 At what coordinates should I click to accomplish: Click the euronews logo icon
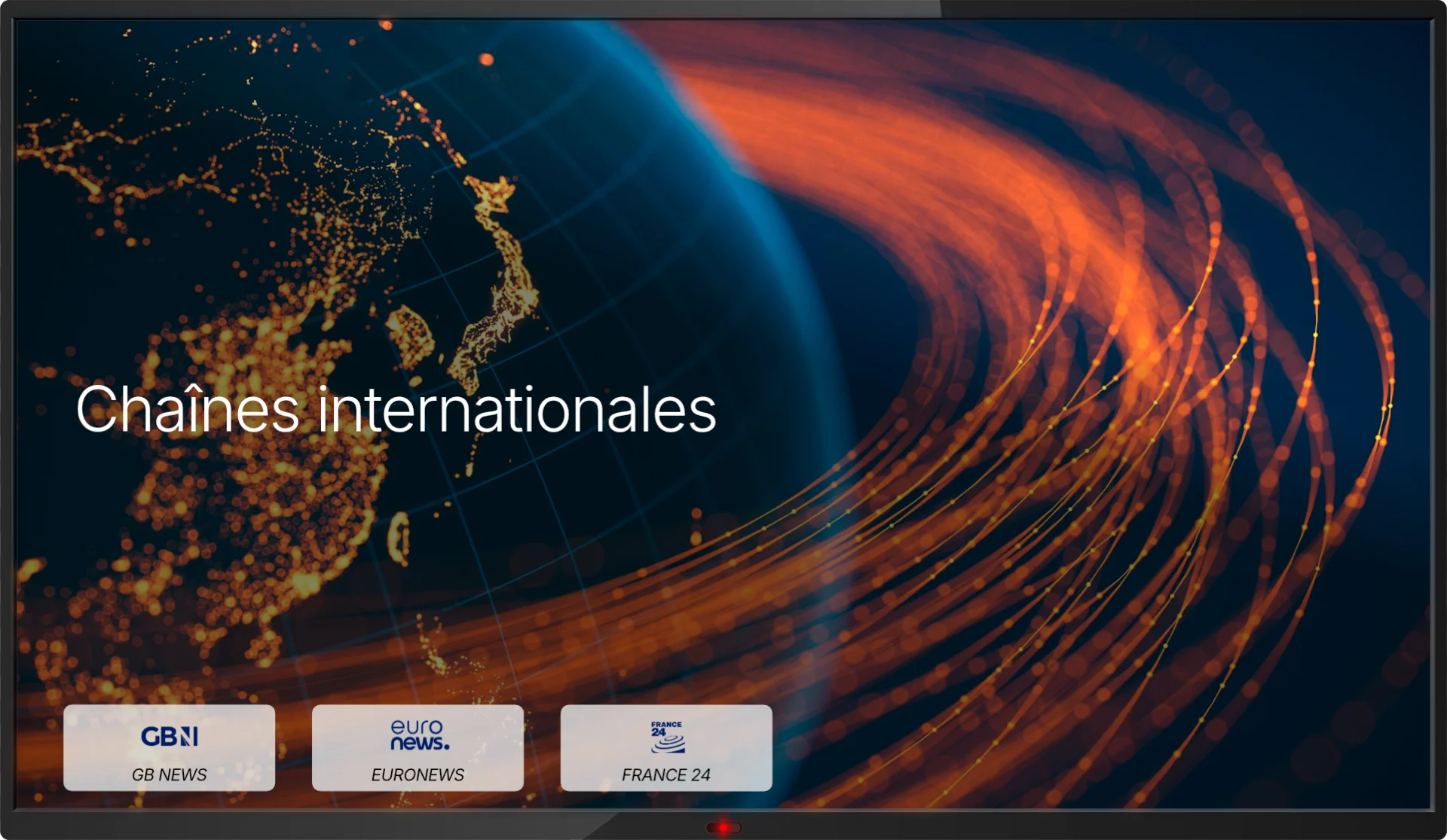(418, 735)
